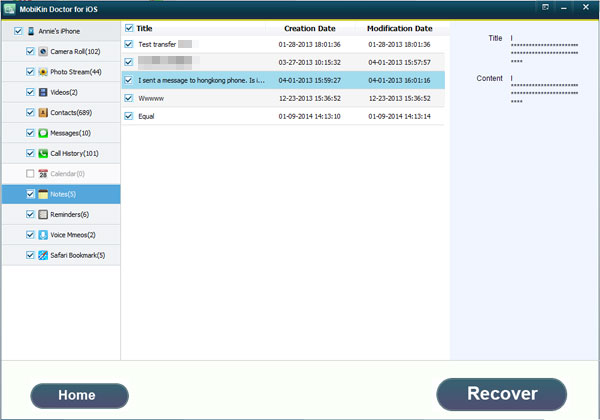Uncheck Annie's iPhone checkbox
Screen dimensions: 600x420
point(18,31)
